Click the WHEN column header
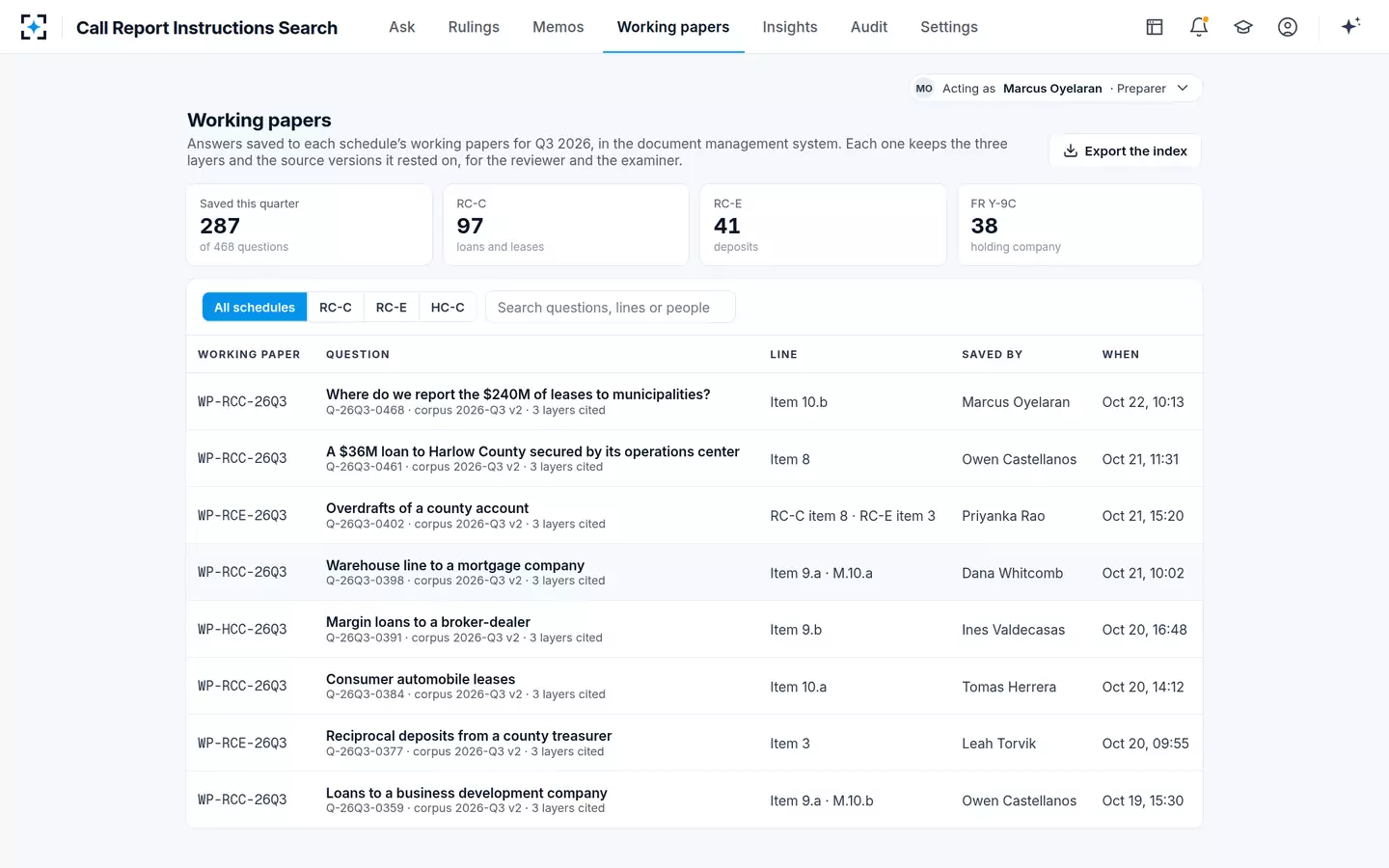Image resolution: width=1389 pixels, height=868 pixels. [1121, 355]
